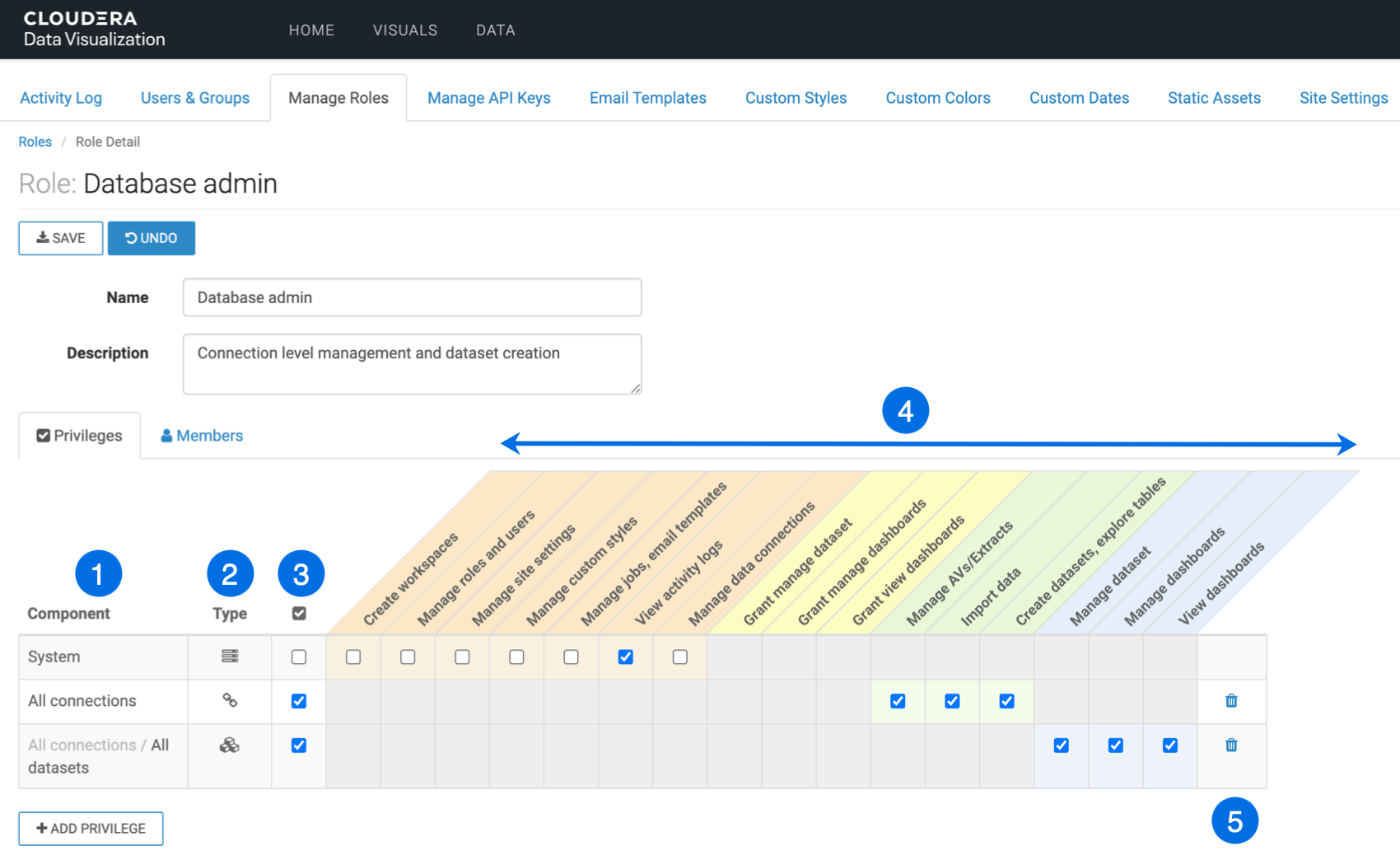The image size is (1400, 855).
Task: Click the Cloudera Data Visualization logo
Action: coord(94,30)
